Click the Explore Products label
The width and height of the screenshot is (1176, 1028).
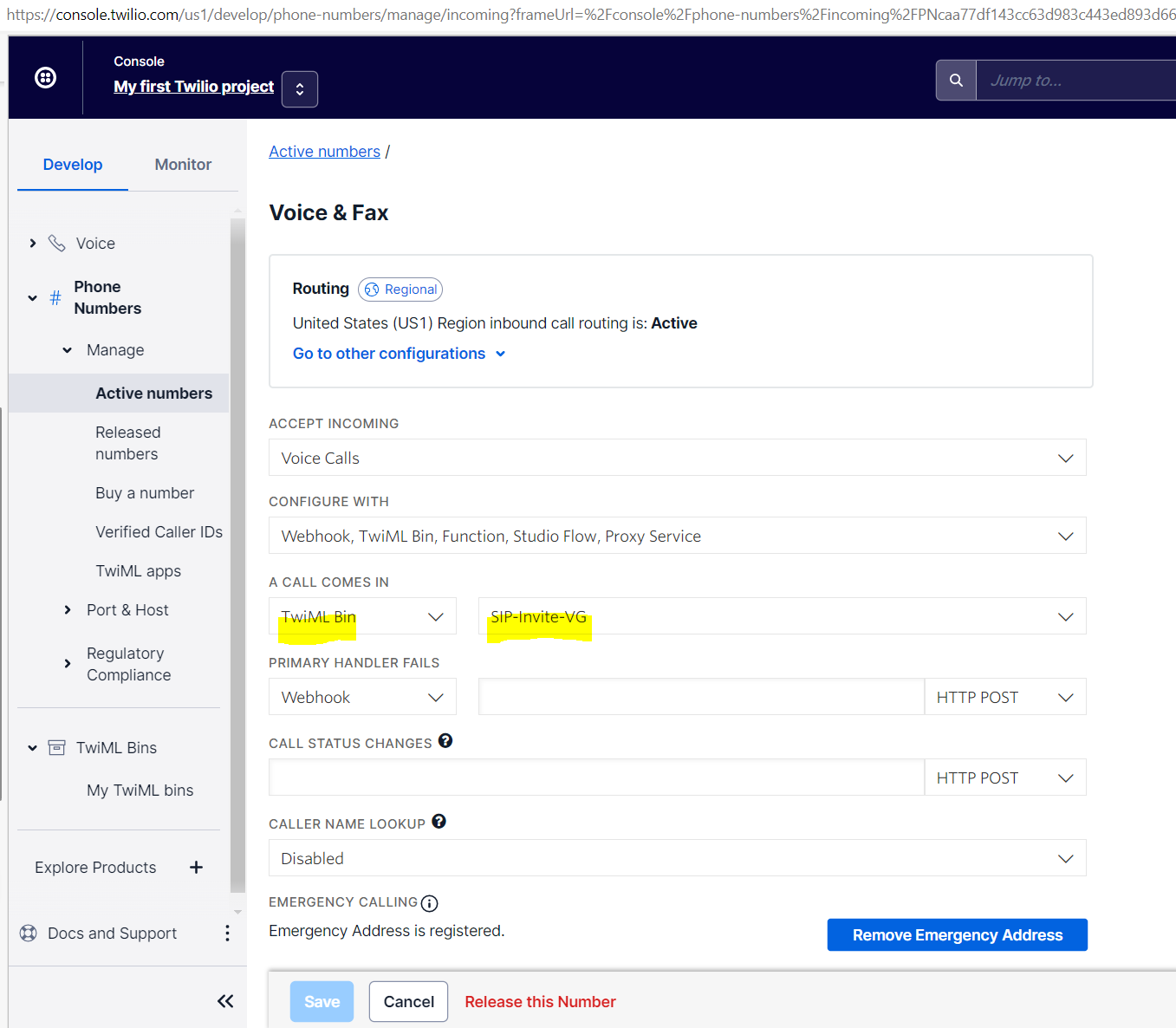pyautogui.click(x=95, y=868)
